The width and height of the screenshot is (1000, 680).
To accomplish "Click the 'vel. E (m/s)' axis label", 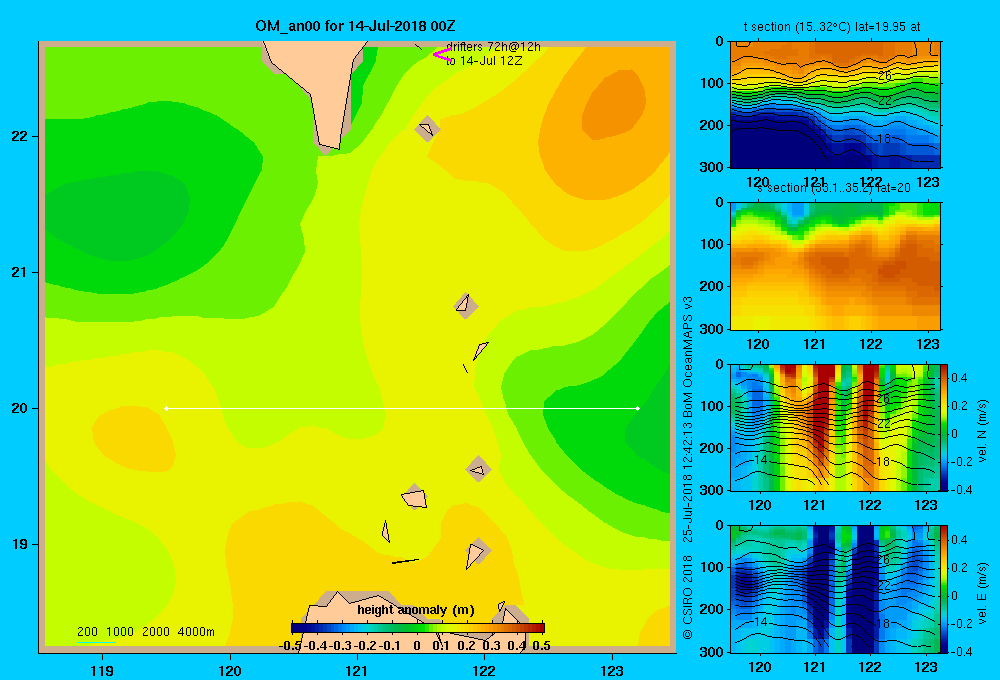I will [983, 593].
